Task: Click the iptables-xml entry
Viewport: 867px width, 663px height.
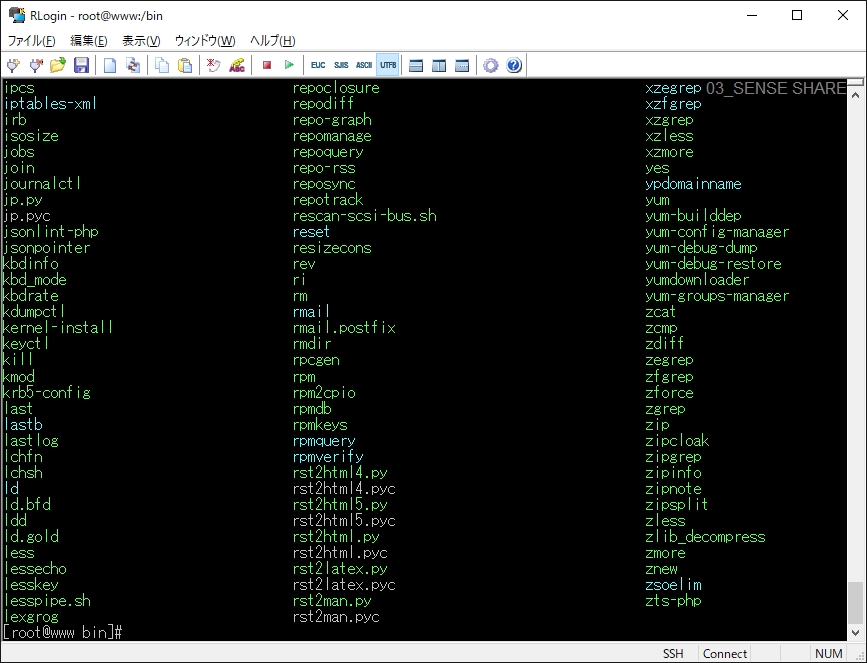Action: tap(50, 103)
